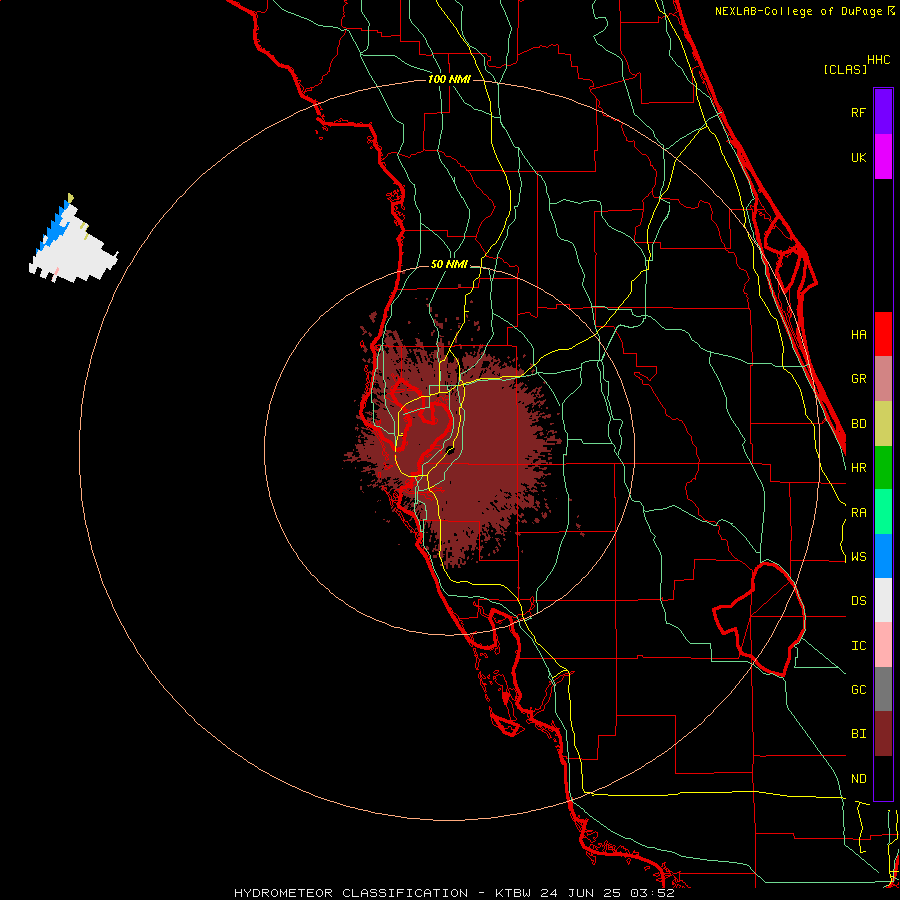
Task: Click the white dry snow echo offshore
Action: coord(77,255)
